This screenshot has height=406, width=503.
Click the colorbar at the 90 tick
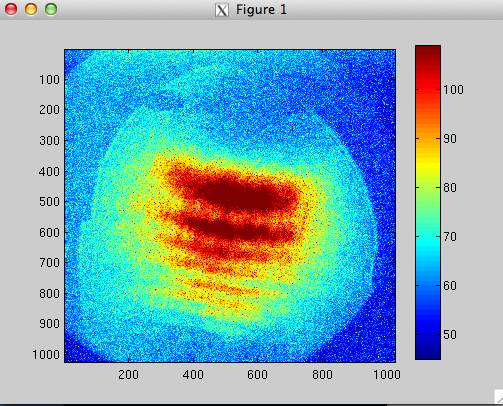click(428, 138)
